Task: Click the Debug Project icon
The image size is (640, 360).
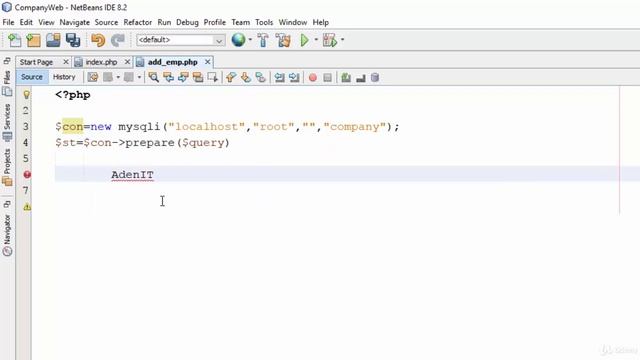Action: [x=330, y=40]
